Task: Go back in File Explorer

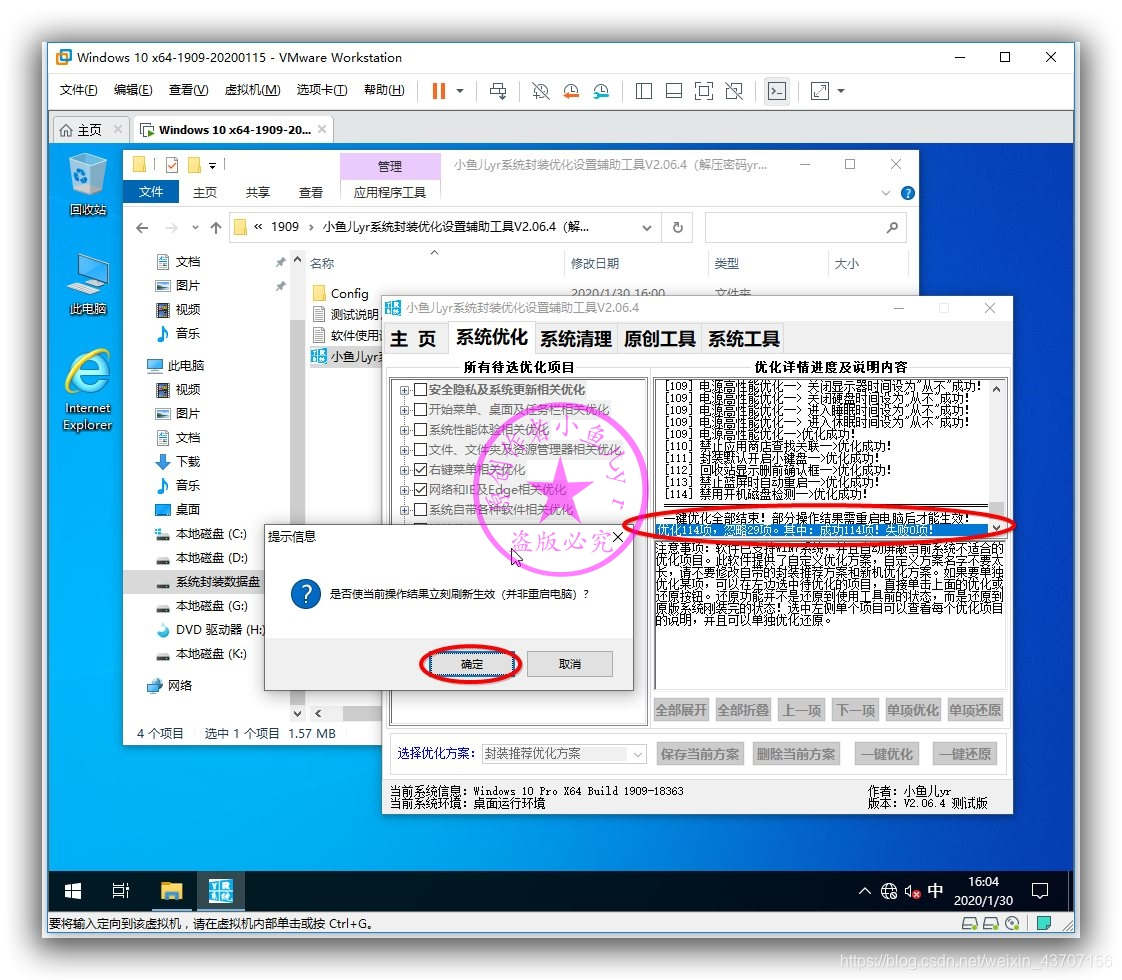Action: point(142,227)
